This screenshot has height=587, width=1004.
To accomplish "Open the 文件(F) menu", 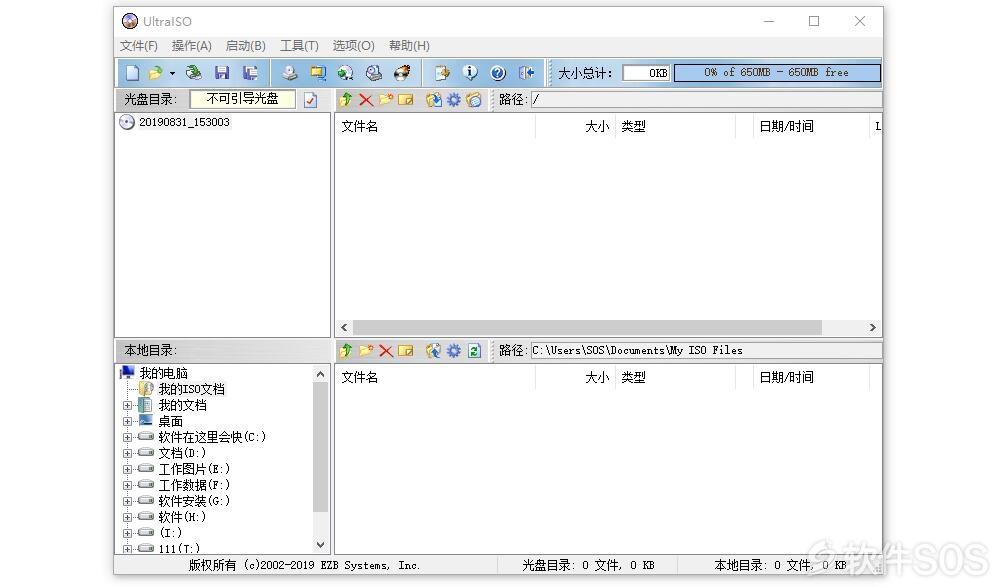I will coord(138,46).
